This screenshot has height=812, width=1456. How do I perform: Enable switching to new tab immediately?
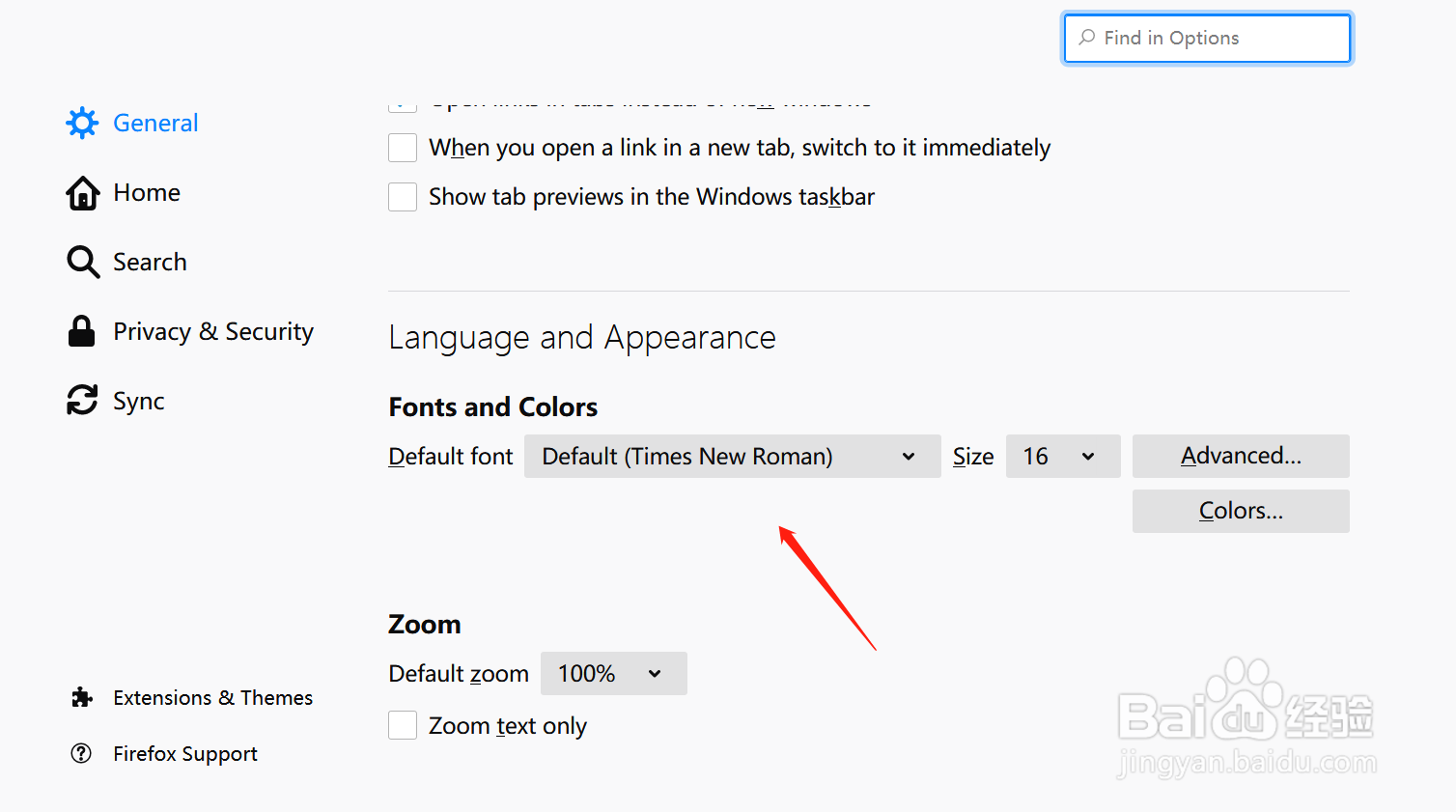coord(403,148)
